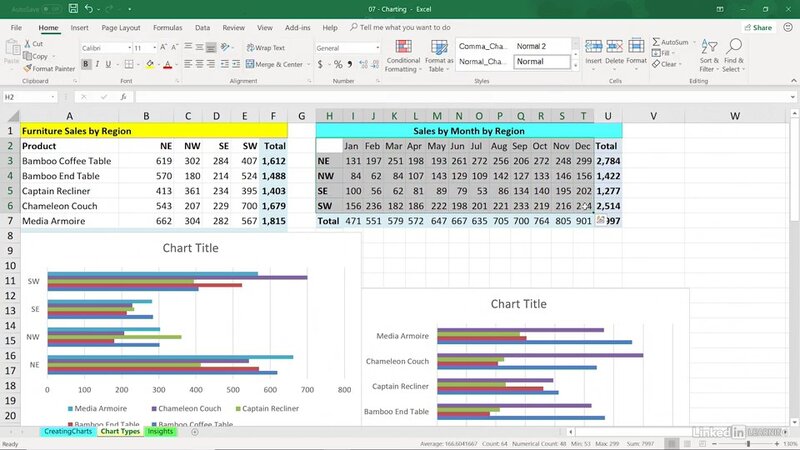The height and width of the screenshot is (450, 800).
Task: Click the Tell me search field
Action: [404, 28]
